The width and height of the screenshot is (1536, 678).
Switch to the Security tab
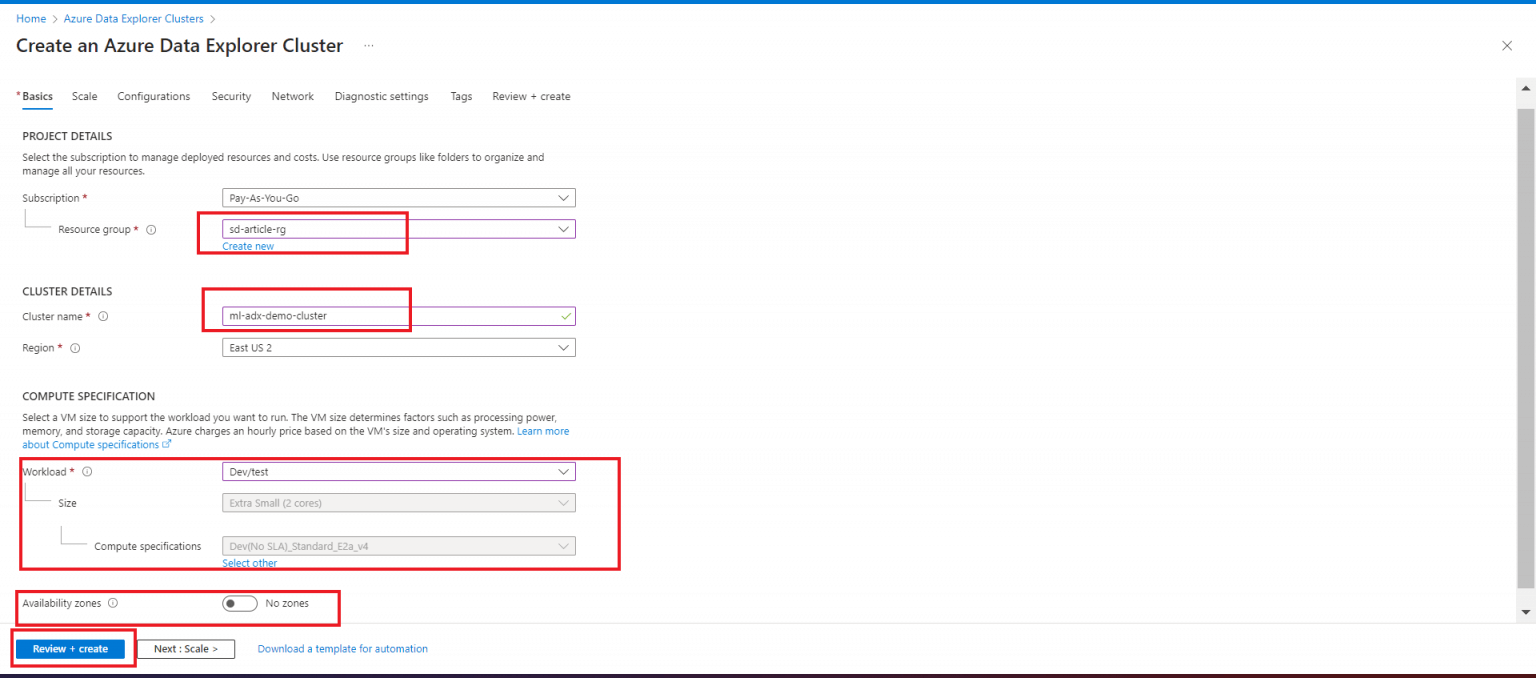tap(231, 96)
